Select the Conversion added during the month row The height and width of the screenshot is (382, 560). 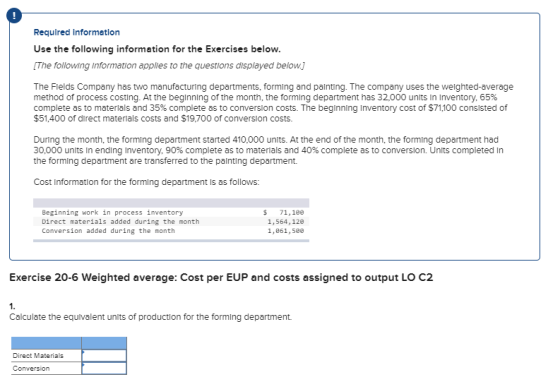[x=171, y=231]
